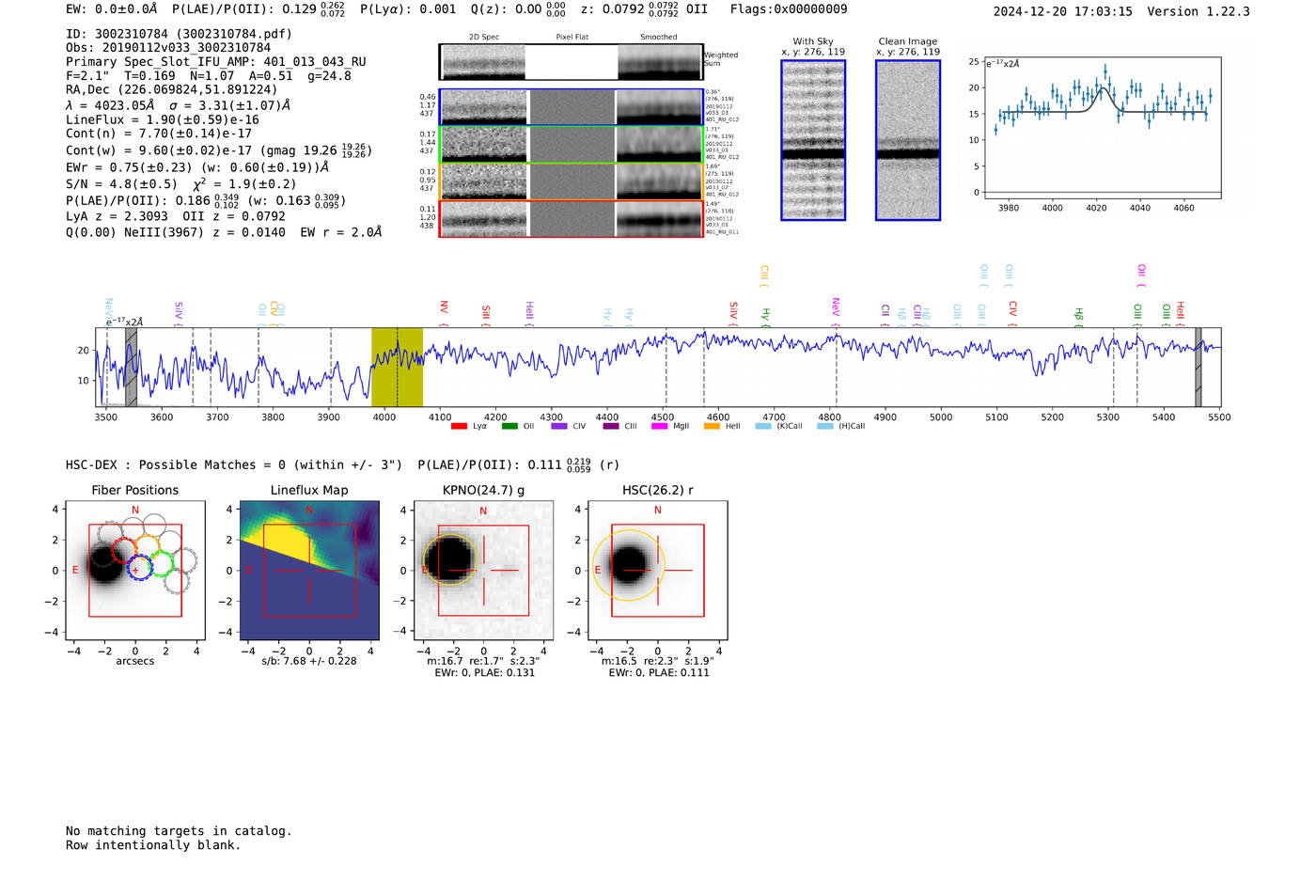Open the With Sky image
The height and width of the screenshot is (896, 1316).
click(813, 140)
